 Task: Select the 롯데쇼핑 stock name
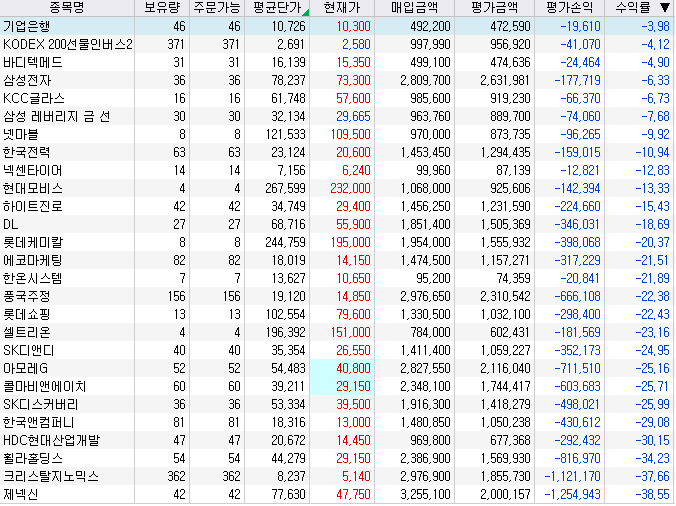(26, 315)
